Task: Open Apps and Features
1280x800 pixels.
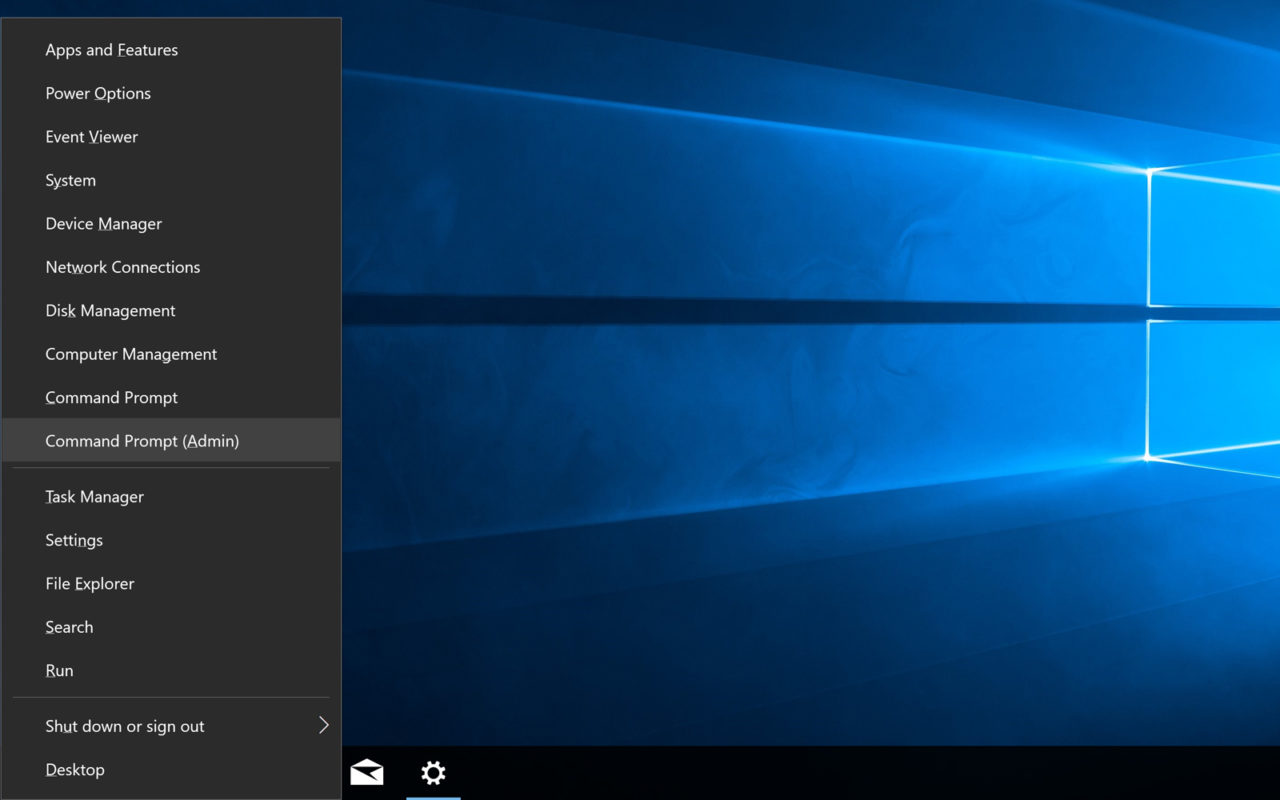Action: tap(112, 50)
